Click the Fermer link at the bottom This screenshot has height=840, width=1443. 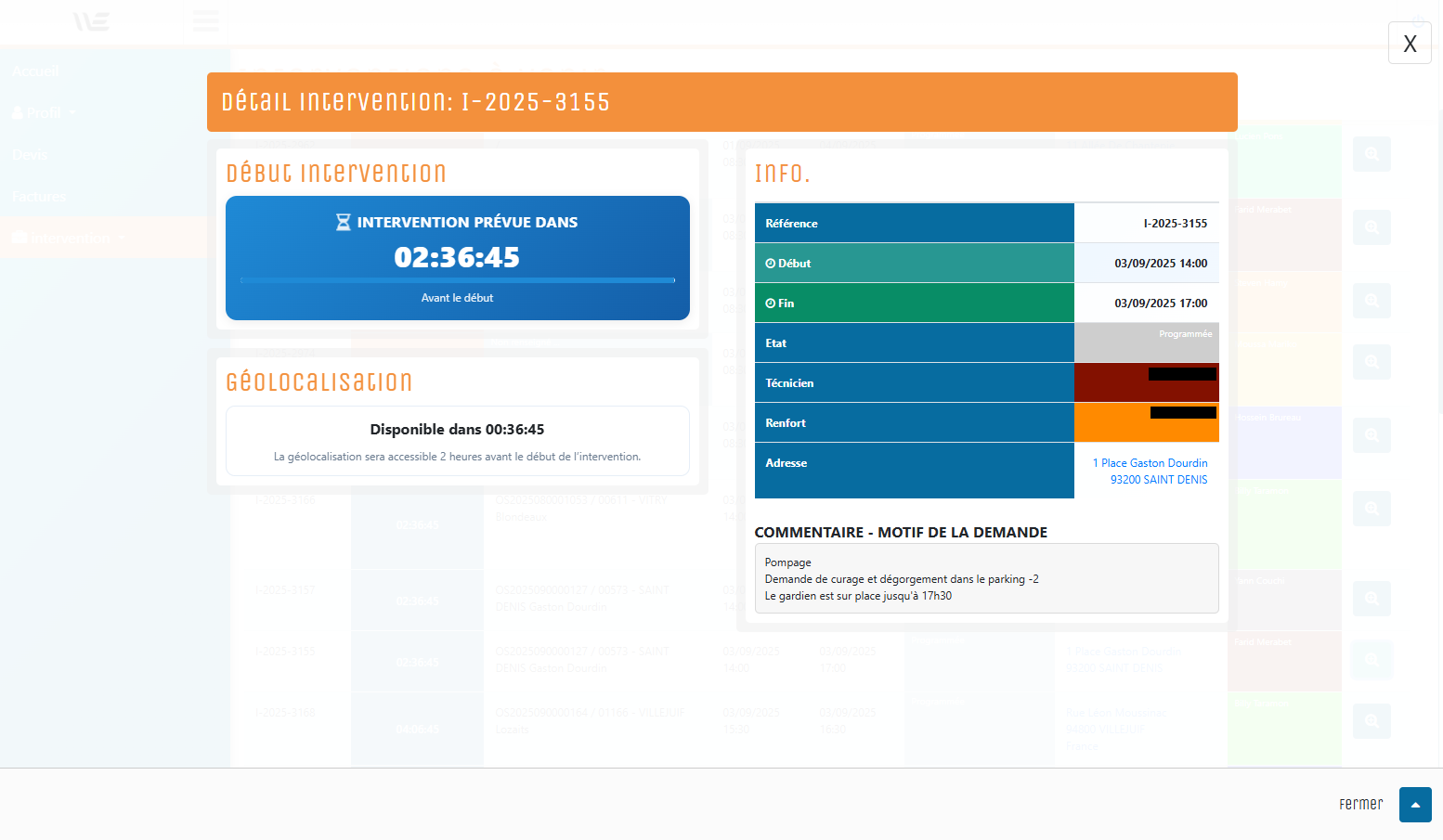pos(1360,804)
